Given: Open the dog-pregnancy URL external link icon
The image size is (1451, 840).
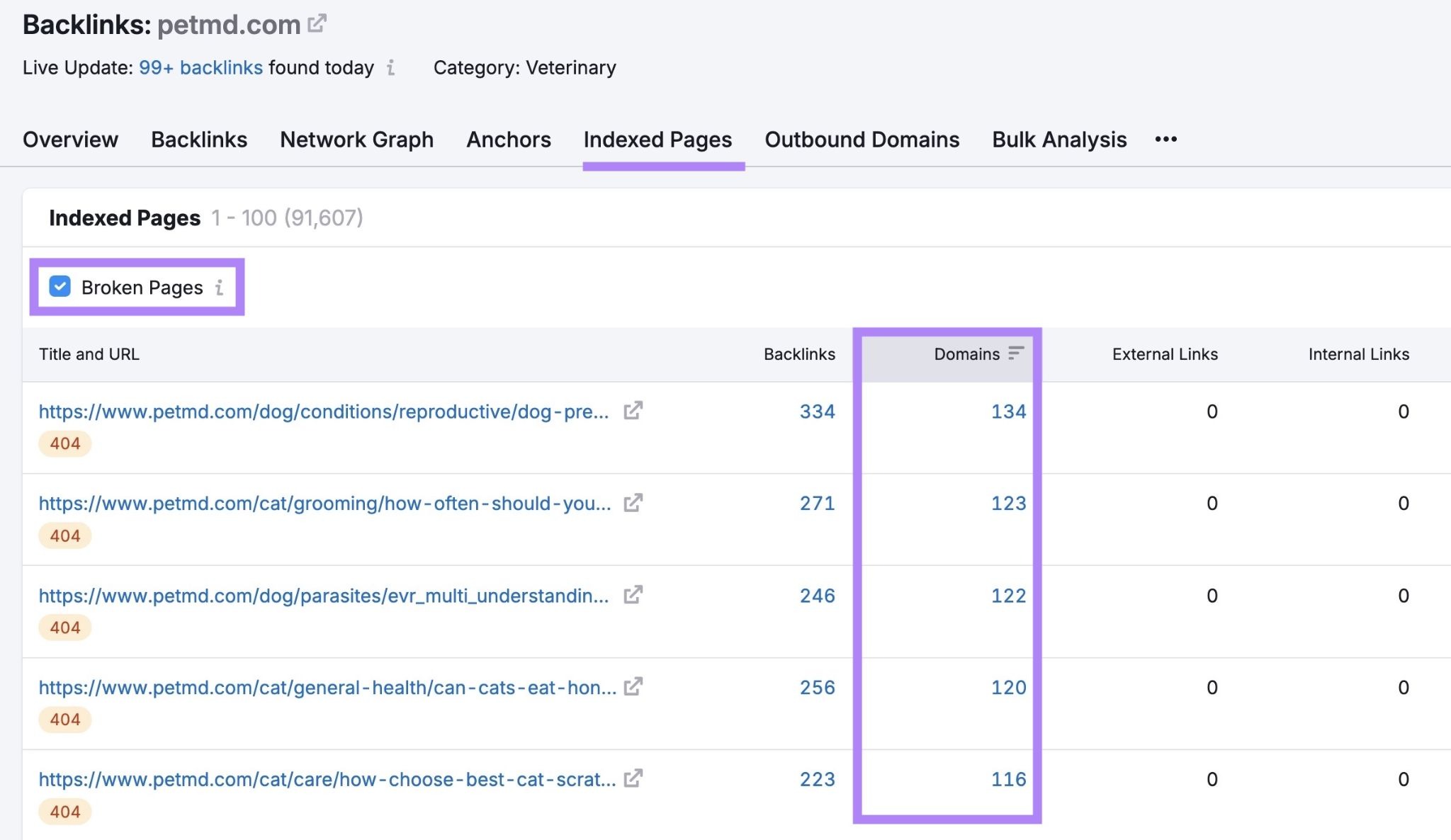Looking at the screenshot, I should 633,411.
